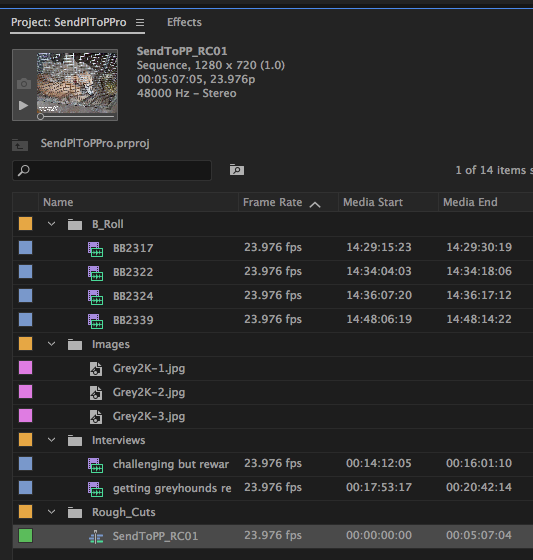Screen dimensions: 533x560
Task: Collapse the Interviews bin
Action: tap(51, 440)
